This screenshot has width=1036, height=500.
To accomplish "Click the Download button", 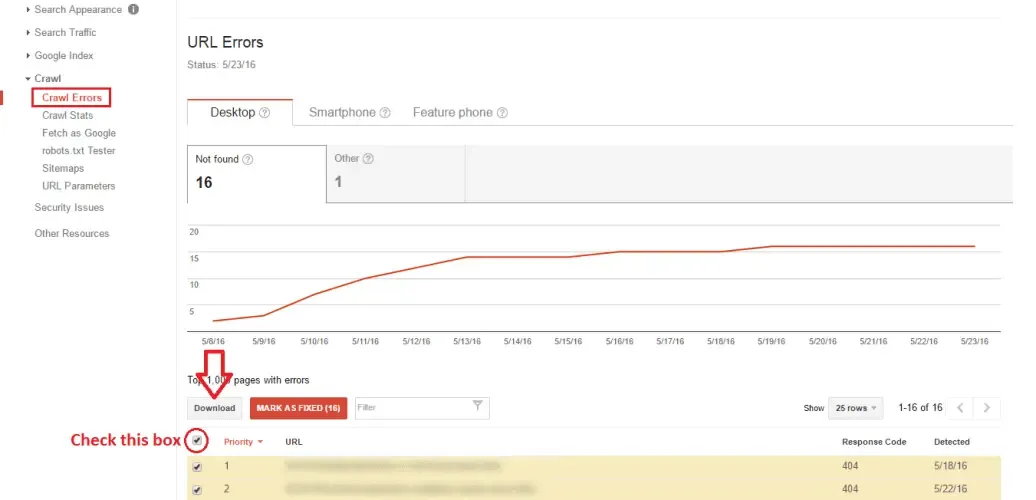I will tap(215, 408).
